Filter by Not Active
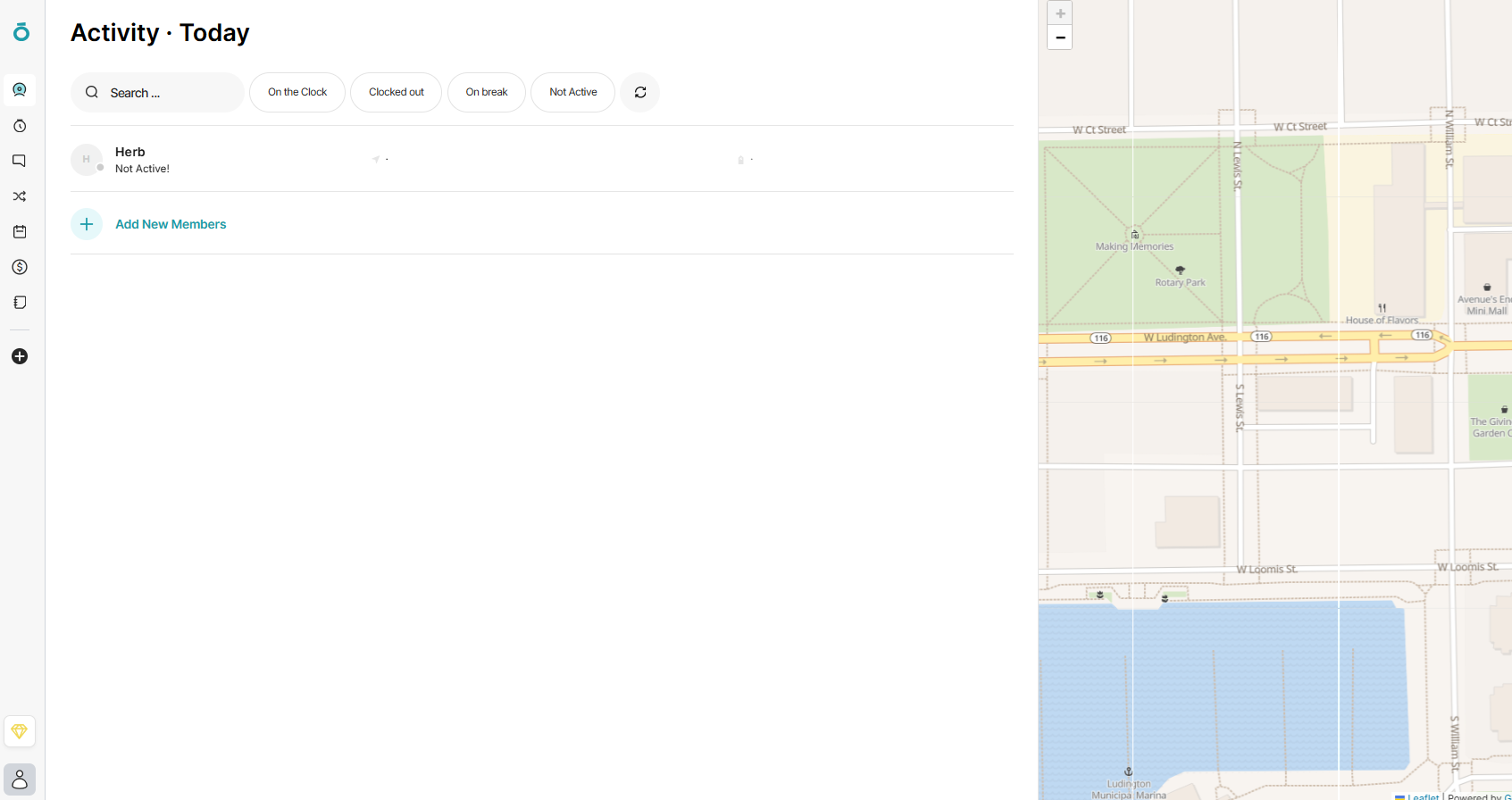The width and height of the screenshot is (1512, 800). [573, 92]
